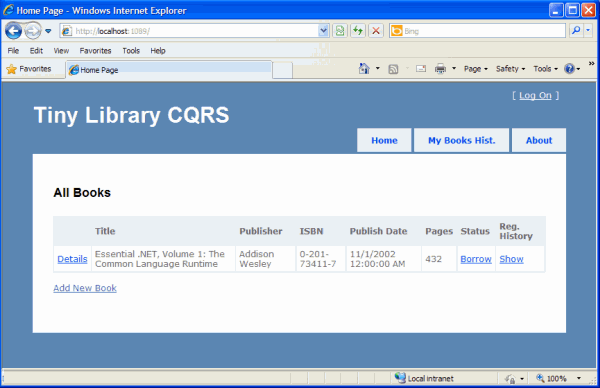The width and height of the screenshot is (600, 388).
Task: Open the My Books Hist. tab
Action: (x=461, y=140)
